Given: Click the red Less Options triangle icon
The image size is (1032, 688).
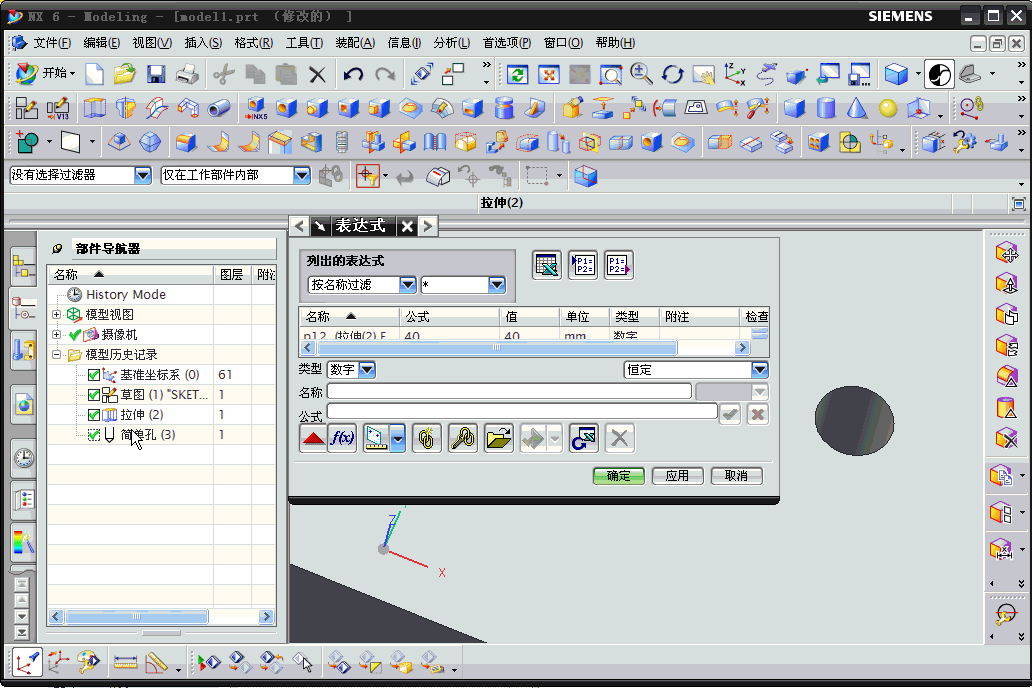Looking at the screenshot, I should (313, 438).
